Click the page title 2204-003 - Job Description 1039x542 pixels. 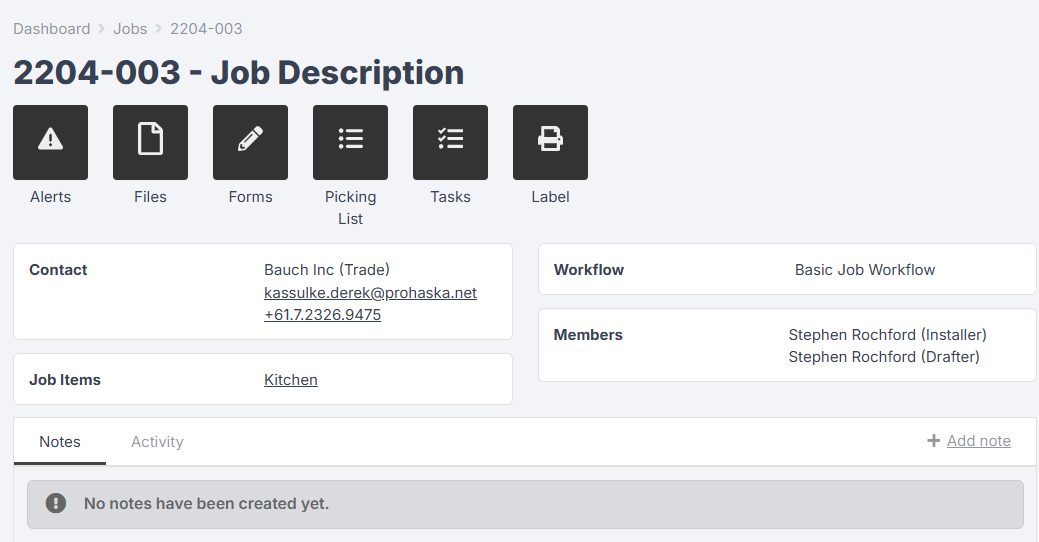coord(239,72)
